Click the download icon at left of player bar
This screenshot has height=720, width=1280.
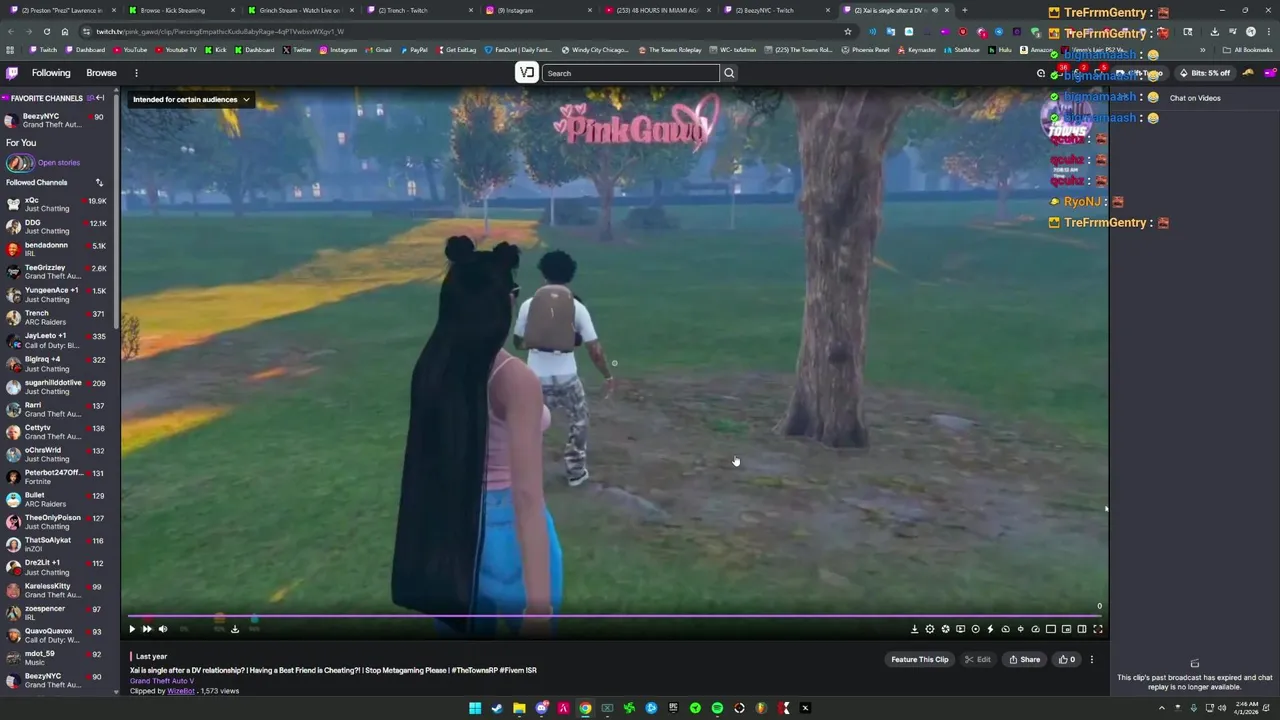point(235,629)
